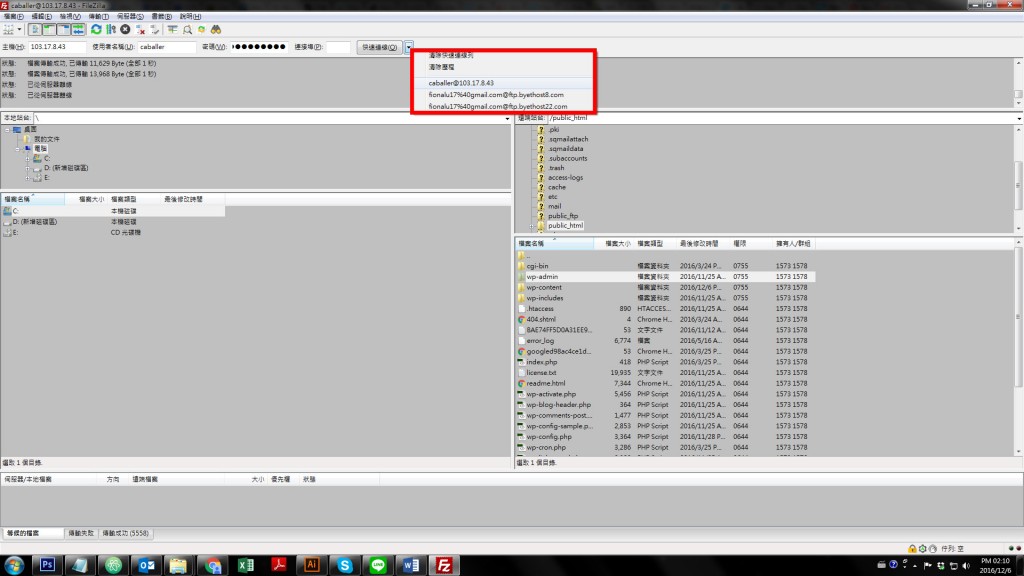Open the dropdown arrow beside Site Manager

(x=19, y=29)
